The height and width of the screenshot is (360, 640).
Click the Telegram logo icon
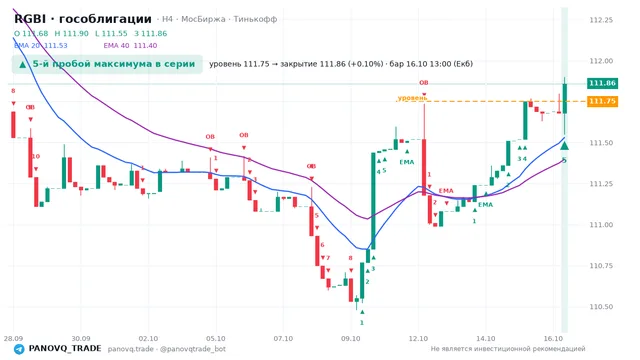[19, 349]
